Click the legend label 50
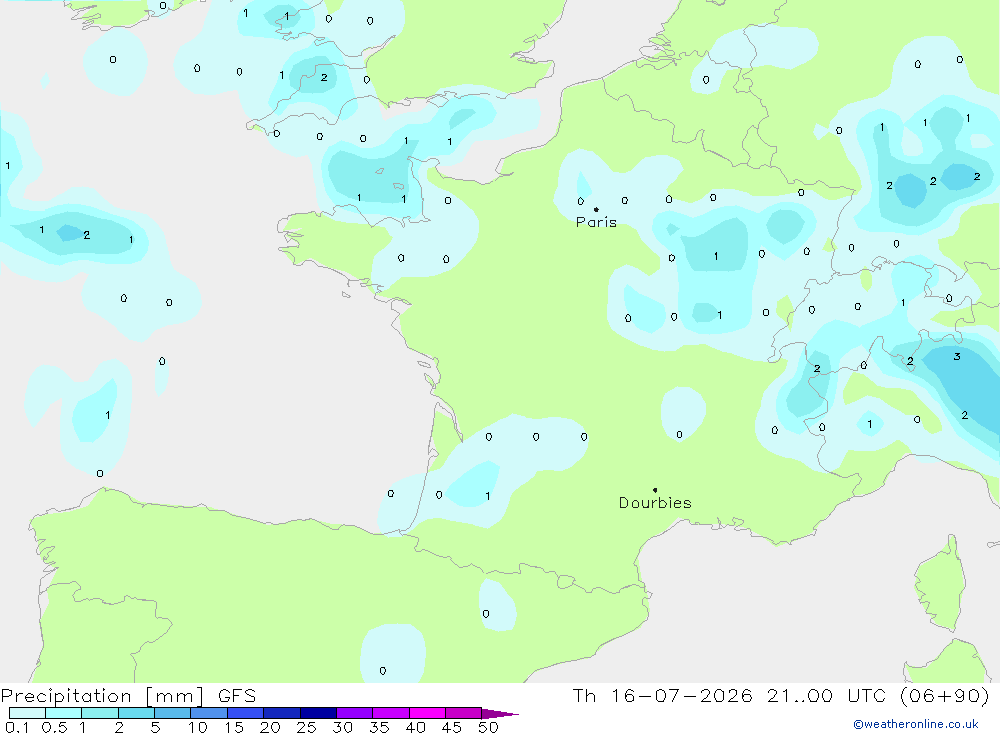The width and height of the screenshot is (1000, 733). click(x=488, y=727)
